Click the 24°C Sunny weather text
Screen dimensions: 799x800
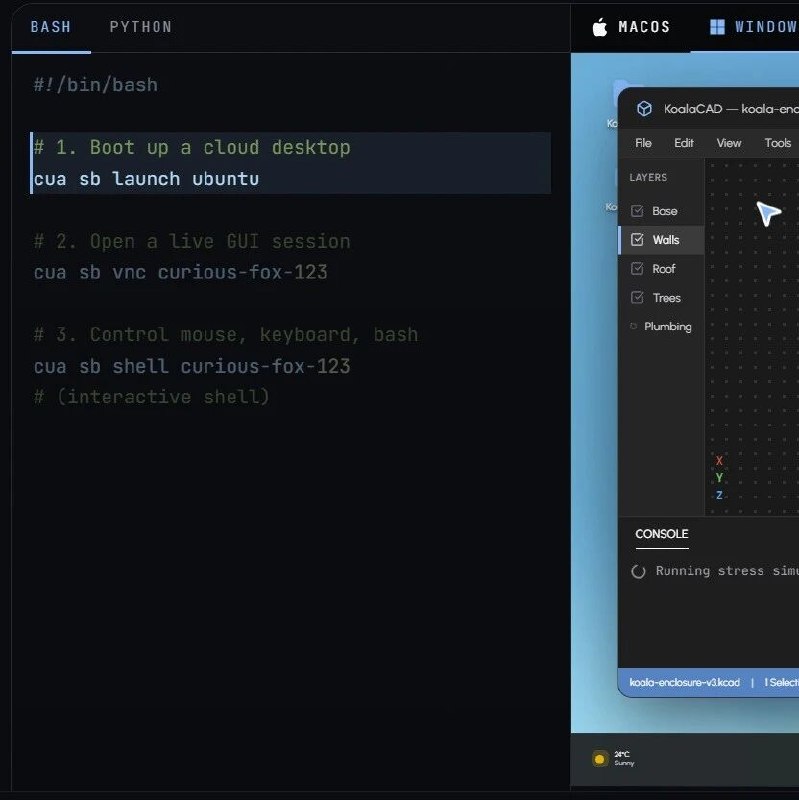[624, 759]
